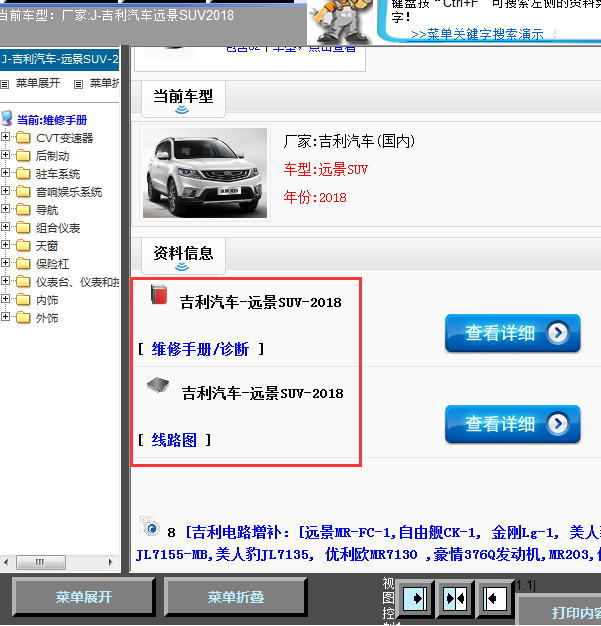
Task: Click the 当前车型 section header
Action: (x=183, y=99)
